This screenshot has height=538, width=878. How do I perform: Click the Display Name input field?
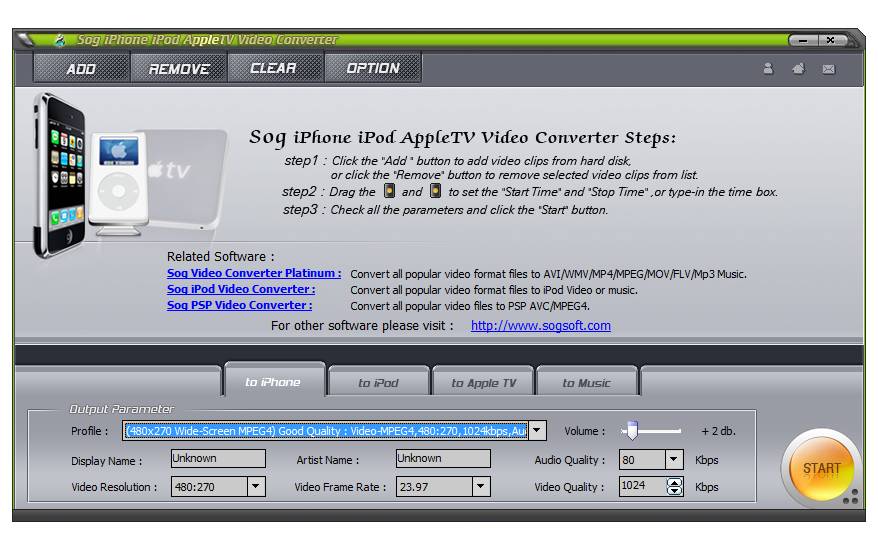[218, 459]
